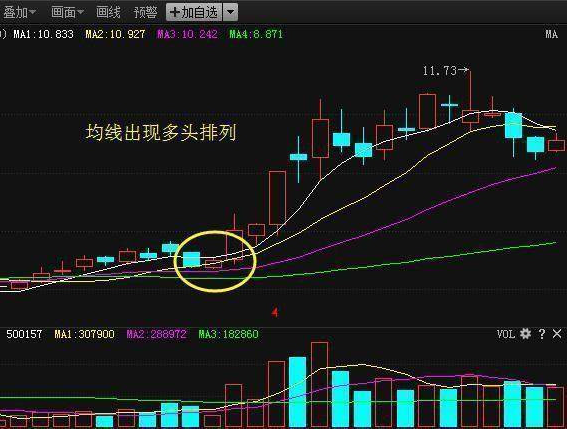Viewport: 567px width, 432px height.
Task: Select the yellow circled candlestick area
Action: (215, 261)
